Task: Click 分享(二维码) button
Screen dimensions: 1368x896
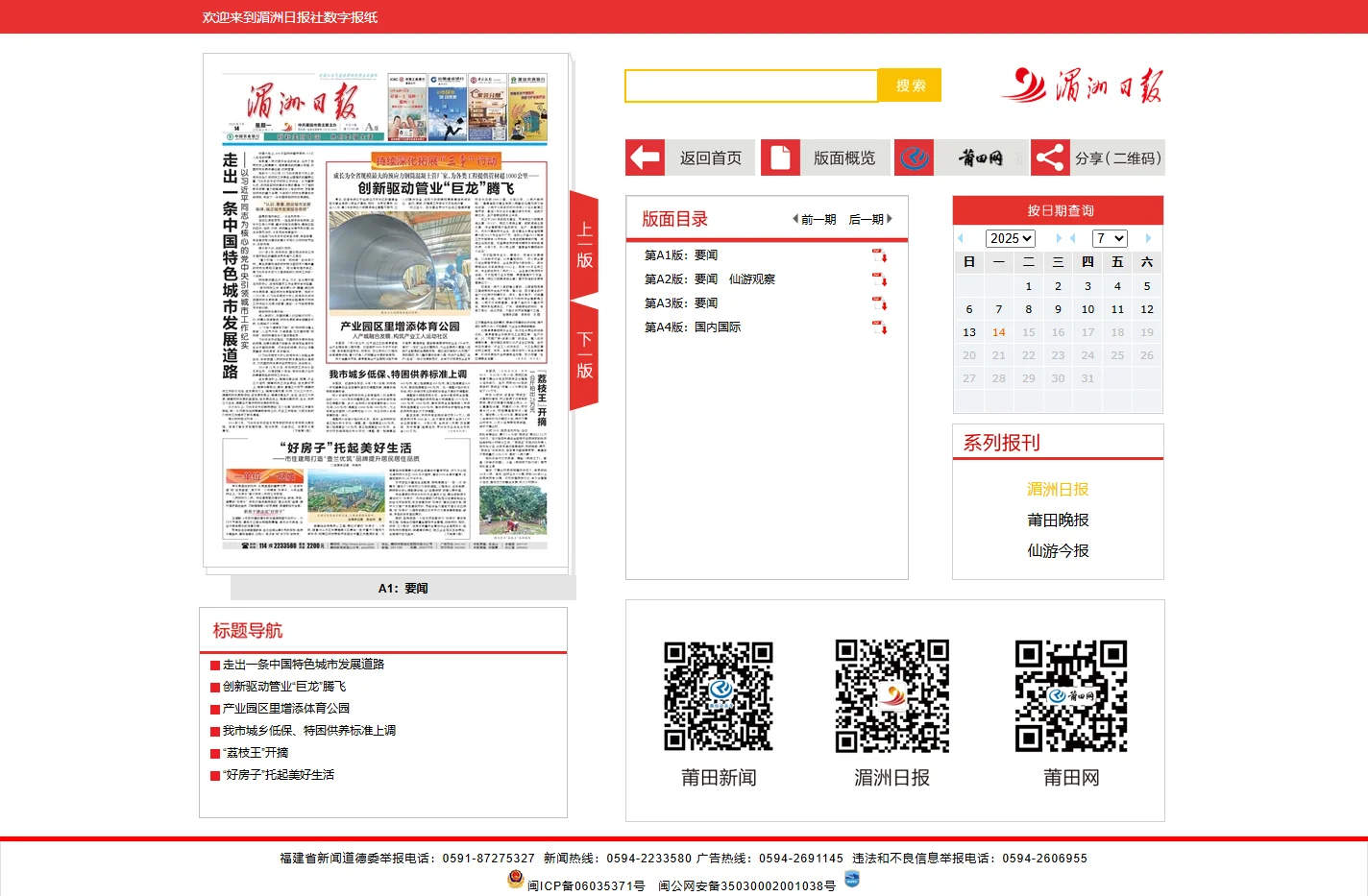Action: [1117, 157]
